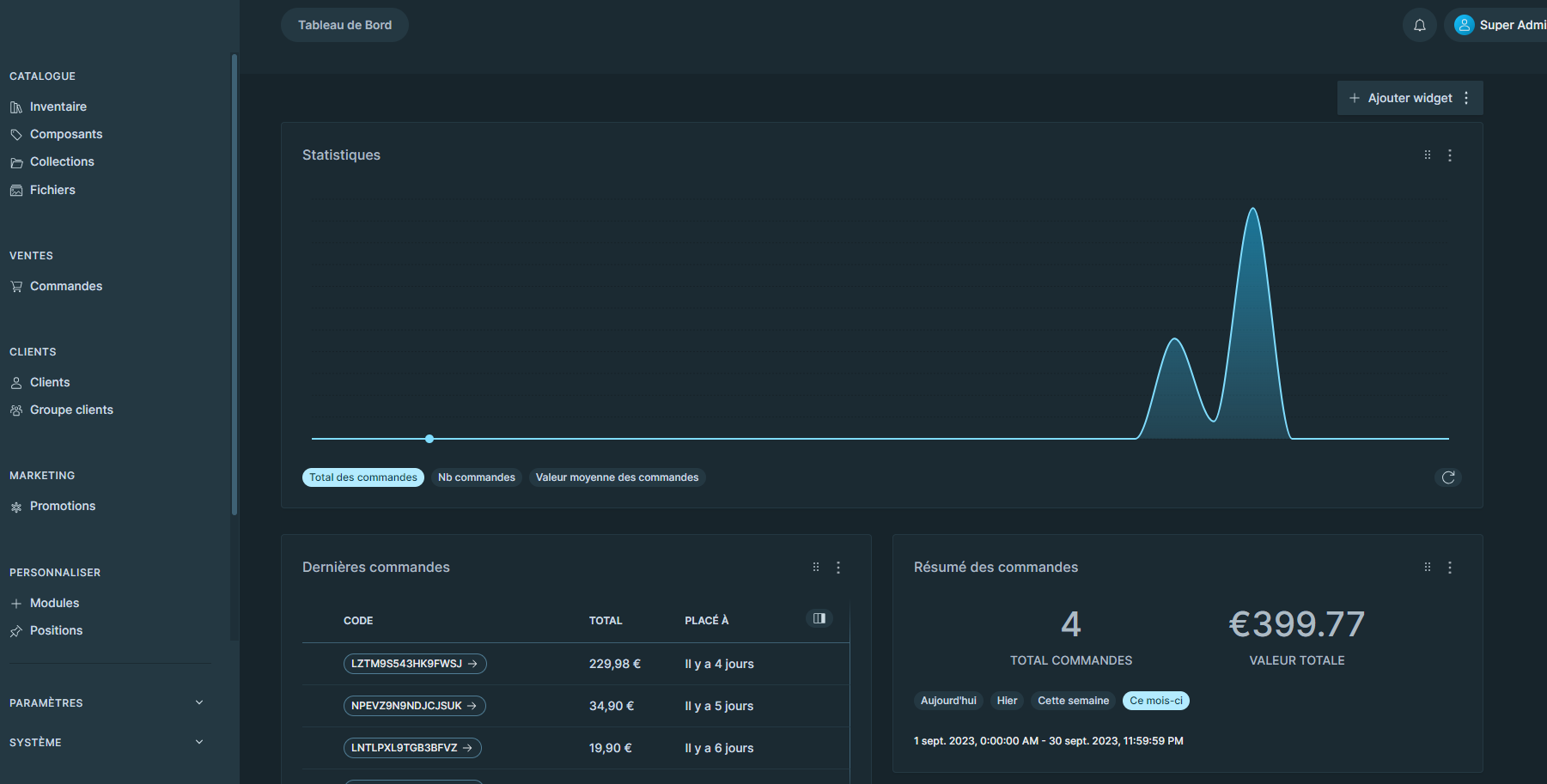Open Groupe clients page

coord(71,410)
